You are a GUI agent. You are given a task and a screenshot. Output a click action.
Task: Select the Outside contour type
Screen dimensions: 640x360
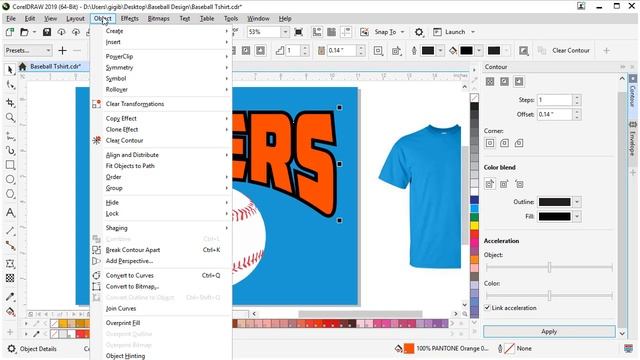point(519,82)
